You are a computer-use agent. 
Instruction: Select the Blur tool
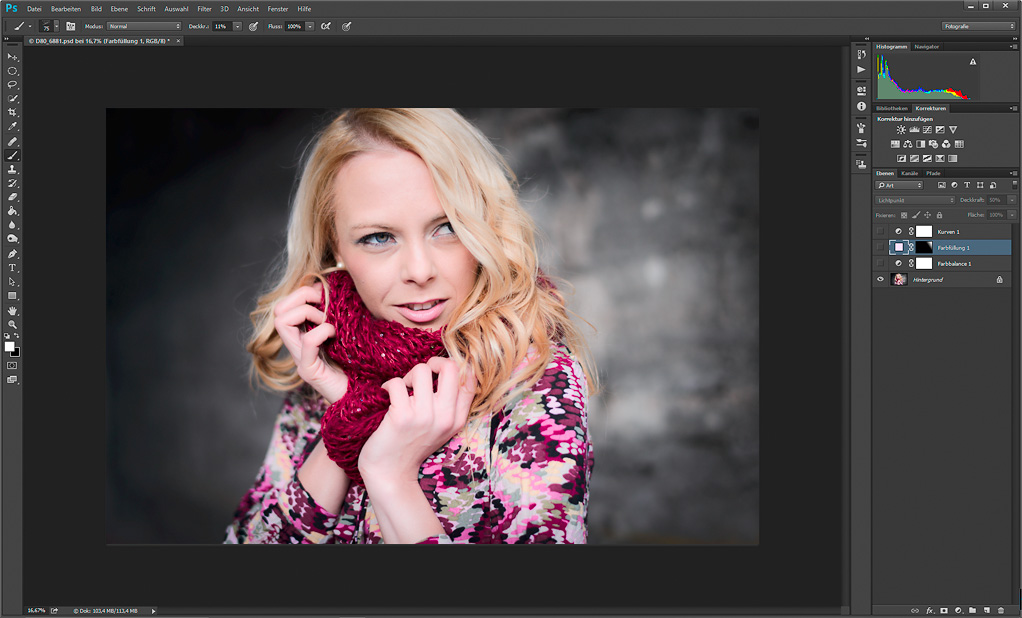12,226
